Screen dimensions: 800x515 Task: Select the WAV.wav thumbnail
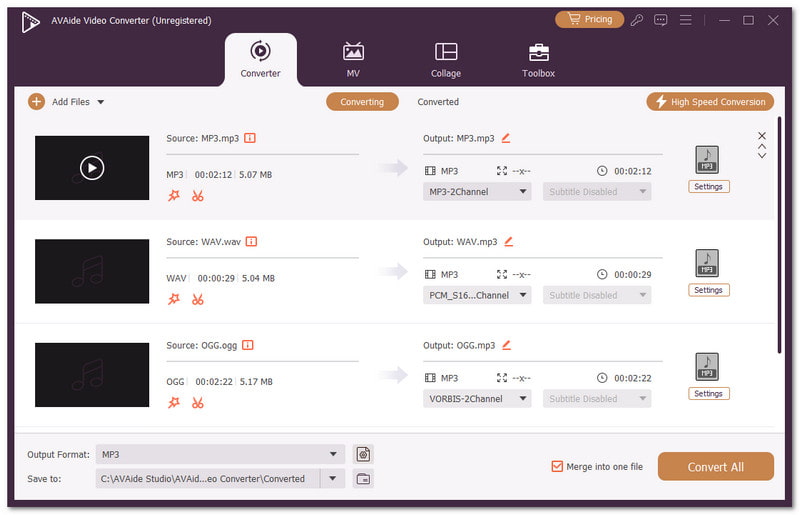coord(92,271)
